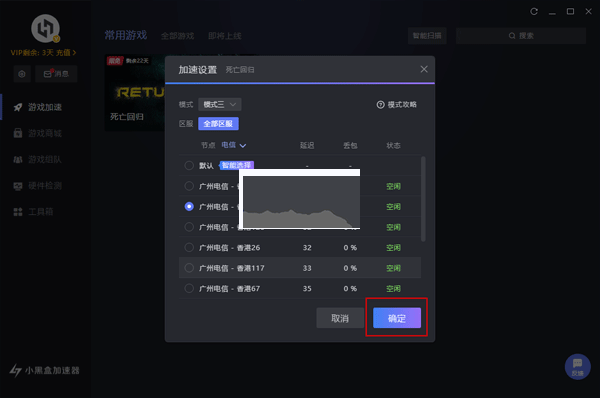Click VIP剩余 3天 充值 link
Viewport: 600px width, 398px height.
click(43, 52)
